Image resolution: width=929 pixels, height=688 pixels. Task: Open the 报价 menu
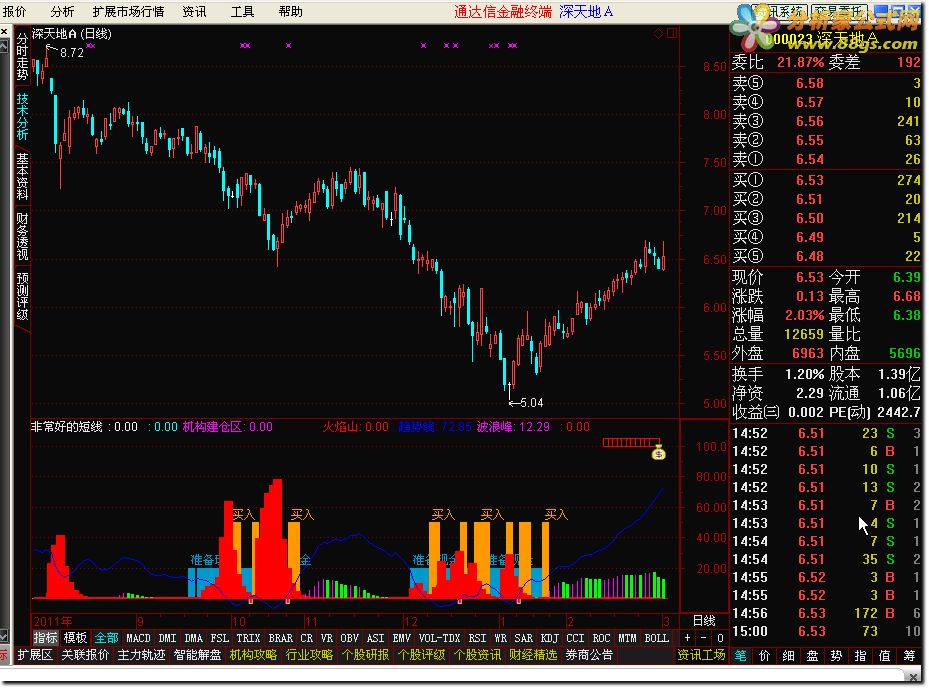pyautogui.click(x=15, y=11)
